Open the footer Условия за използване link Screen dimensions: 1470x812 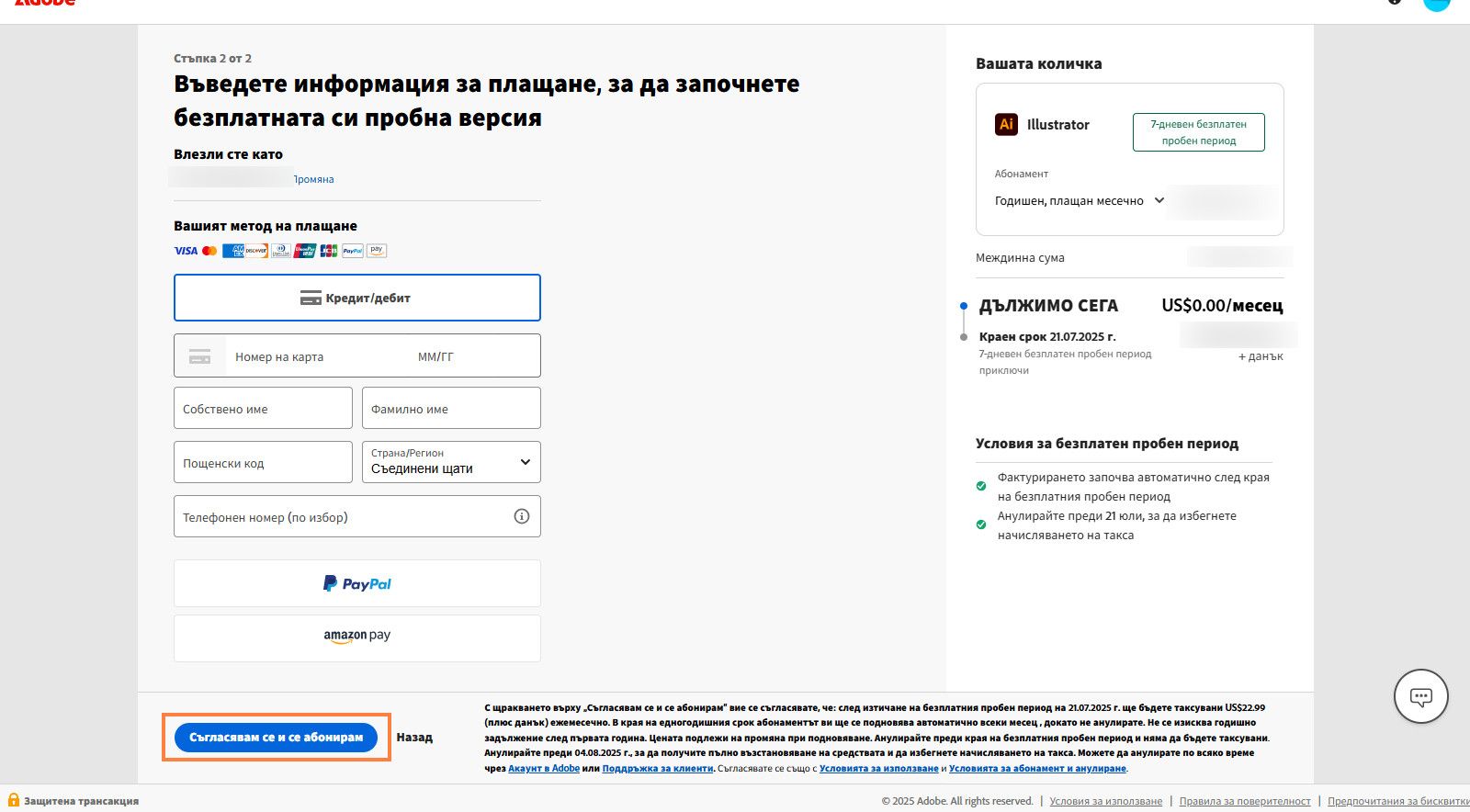pos(1106,801)
